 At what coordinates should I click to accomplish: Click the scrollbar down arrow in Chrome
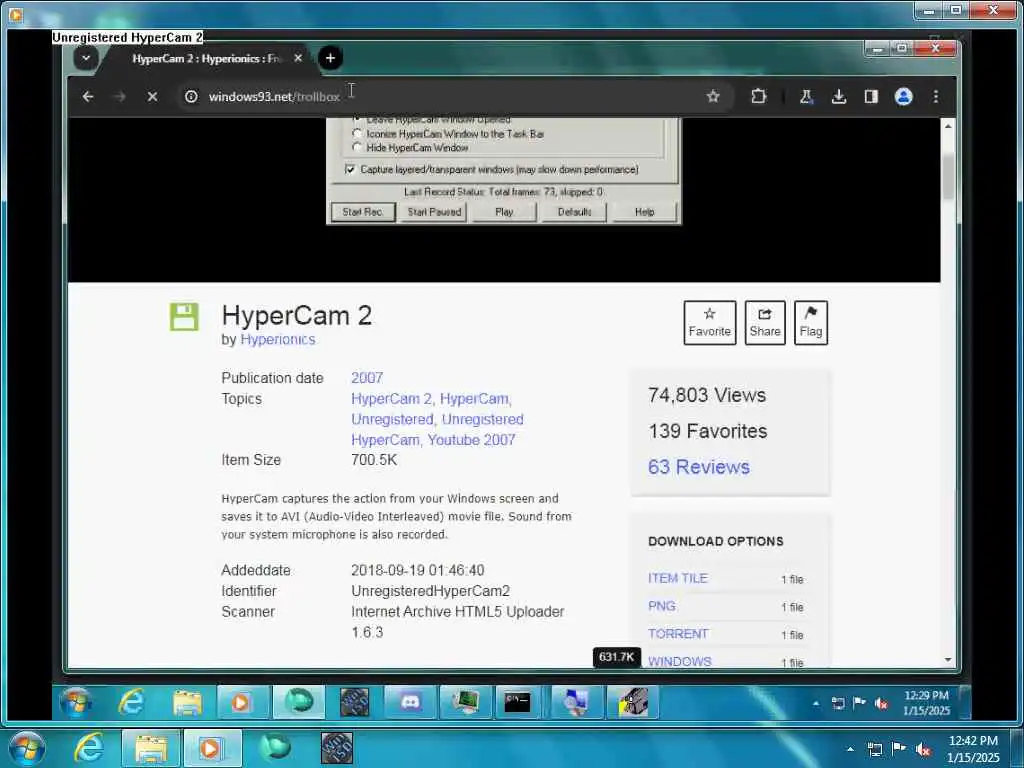948,660
